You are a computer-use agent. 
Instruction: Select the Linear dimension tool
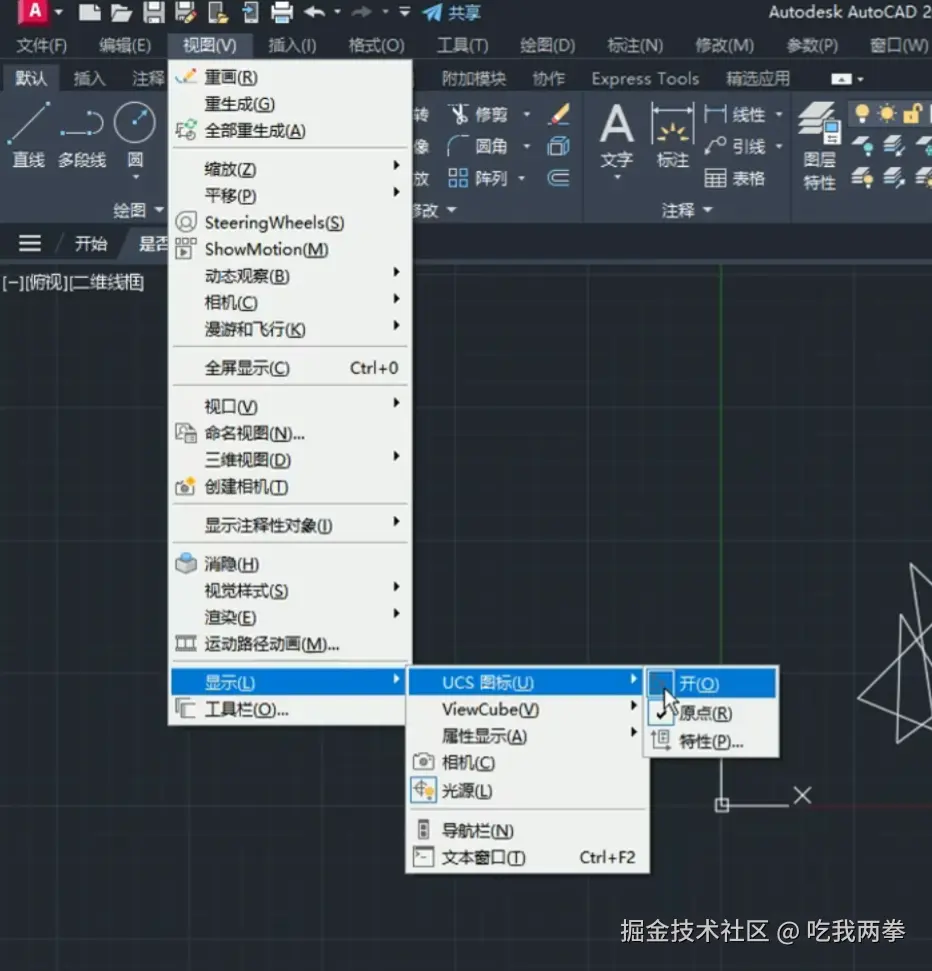734,115
